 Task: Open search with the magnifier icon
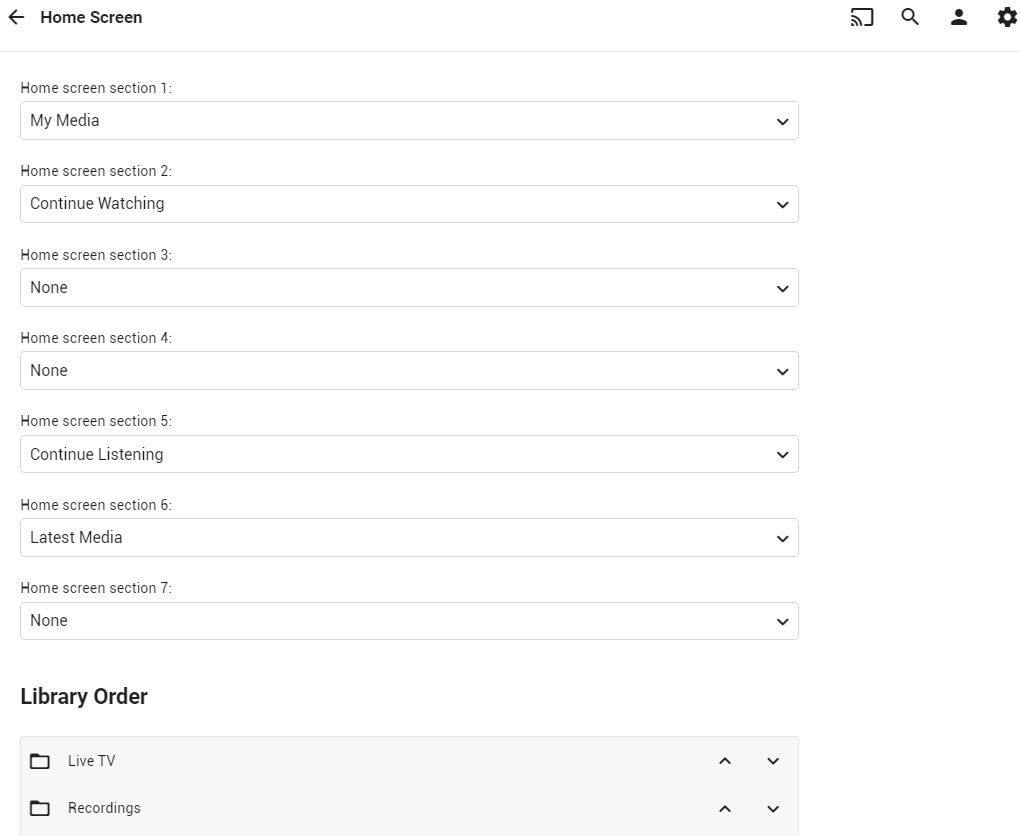pyautogui.click(x=910, y=17)
